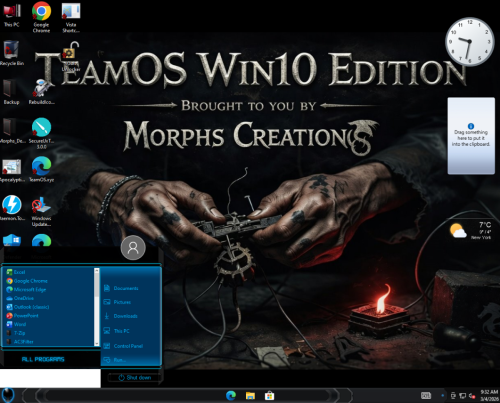
Task: Click the network icon in the system tray
Action: [x=462, y=396]
